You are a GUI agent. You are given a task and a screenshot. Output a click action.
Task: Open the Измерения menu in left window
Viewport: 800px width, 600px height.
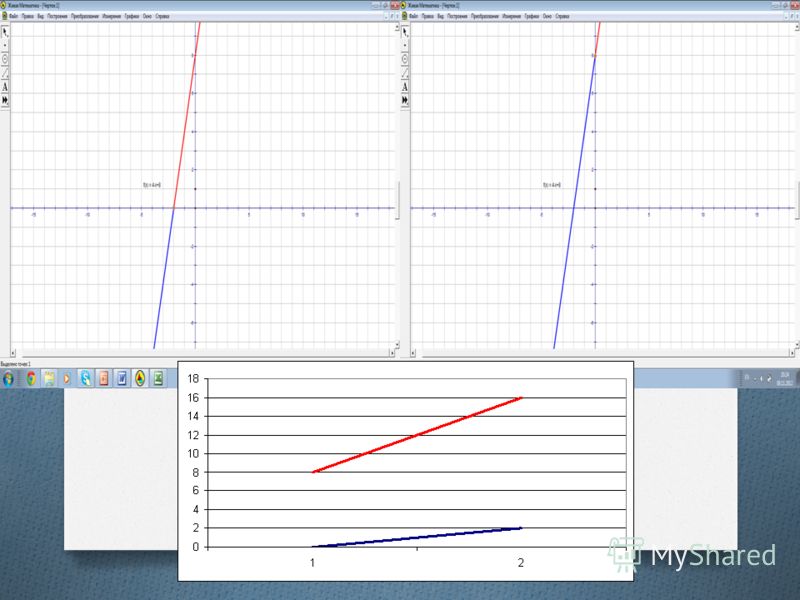pyautogui.click(x=112, y=16)
